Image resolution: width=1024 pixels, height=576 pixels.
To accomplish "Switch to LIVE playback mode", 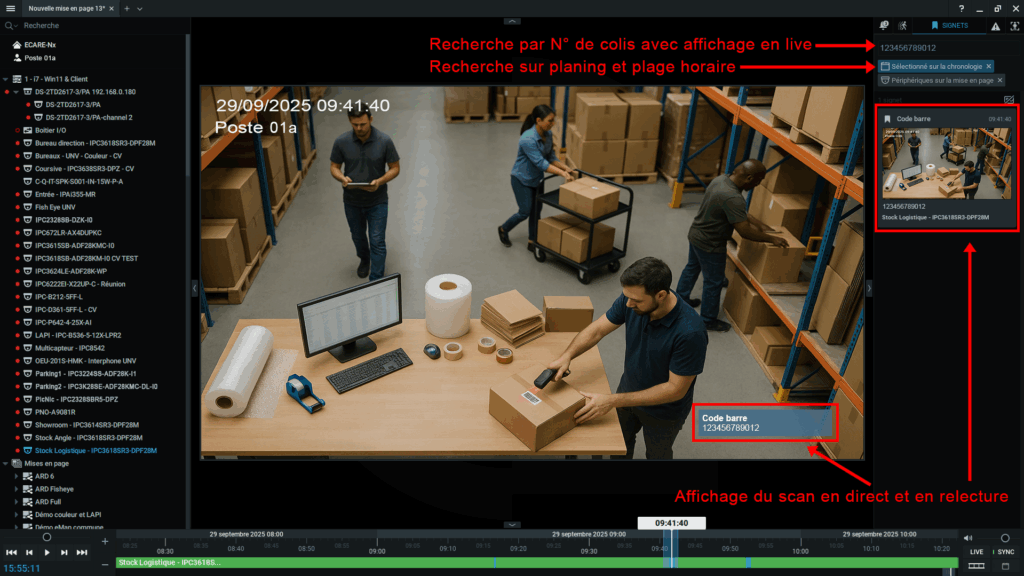I will 976,551.
